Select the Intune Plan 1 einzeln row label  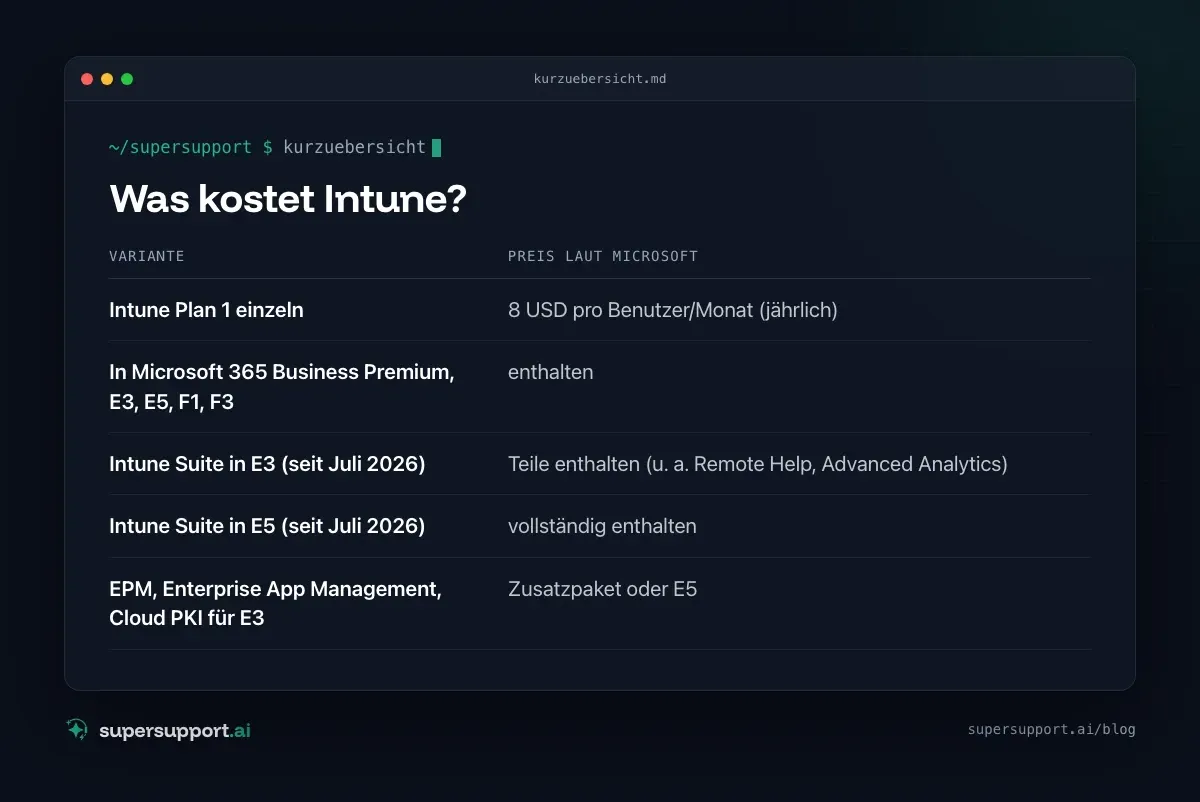coord(206,310)
